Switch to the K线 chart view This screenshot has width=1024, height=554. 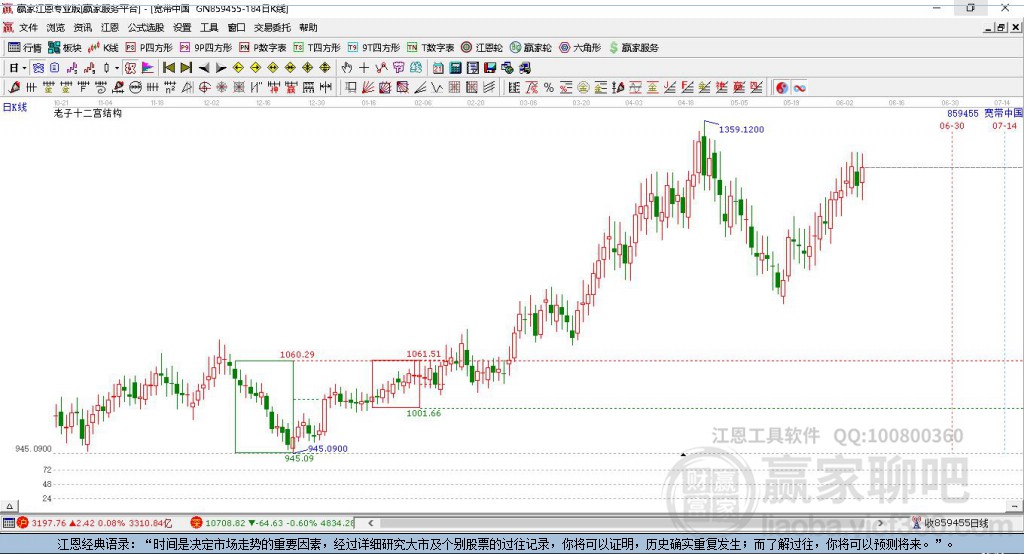pyautogui.click(x=103, y=48)
